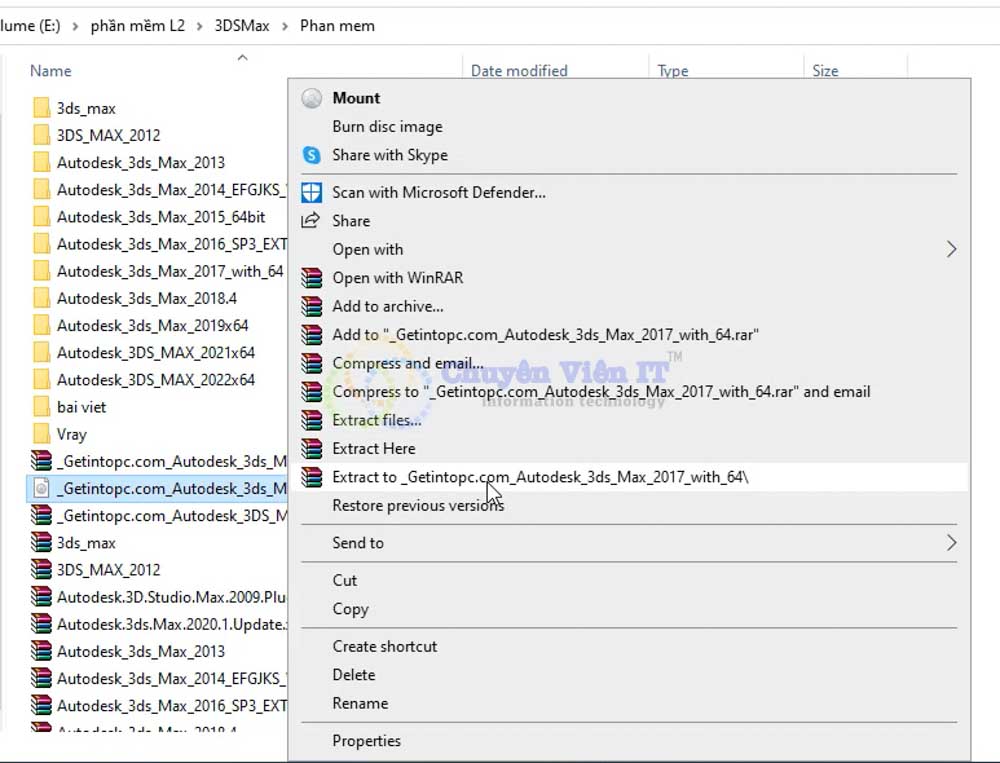This screenshot has width=1000, height=763.
Task: Click WinRAR icon beside Open with WinRAR
Action: click(x=311, y=278)
